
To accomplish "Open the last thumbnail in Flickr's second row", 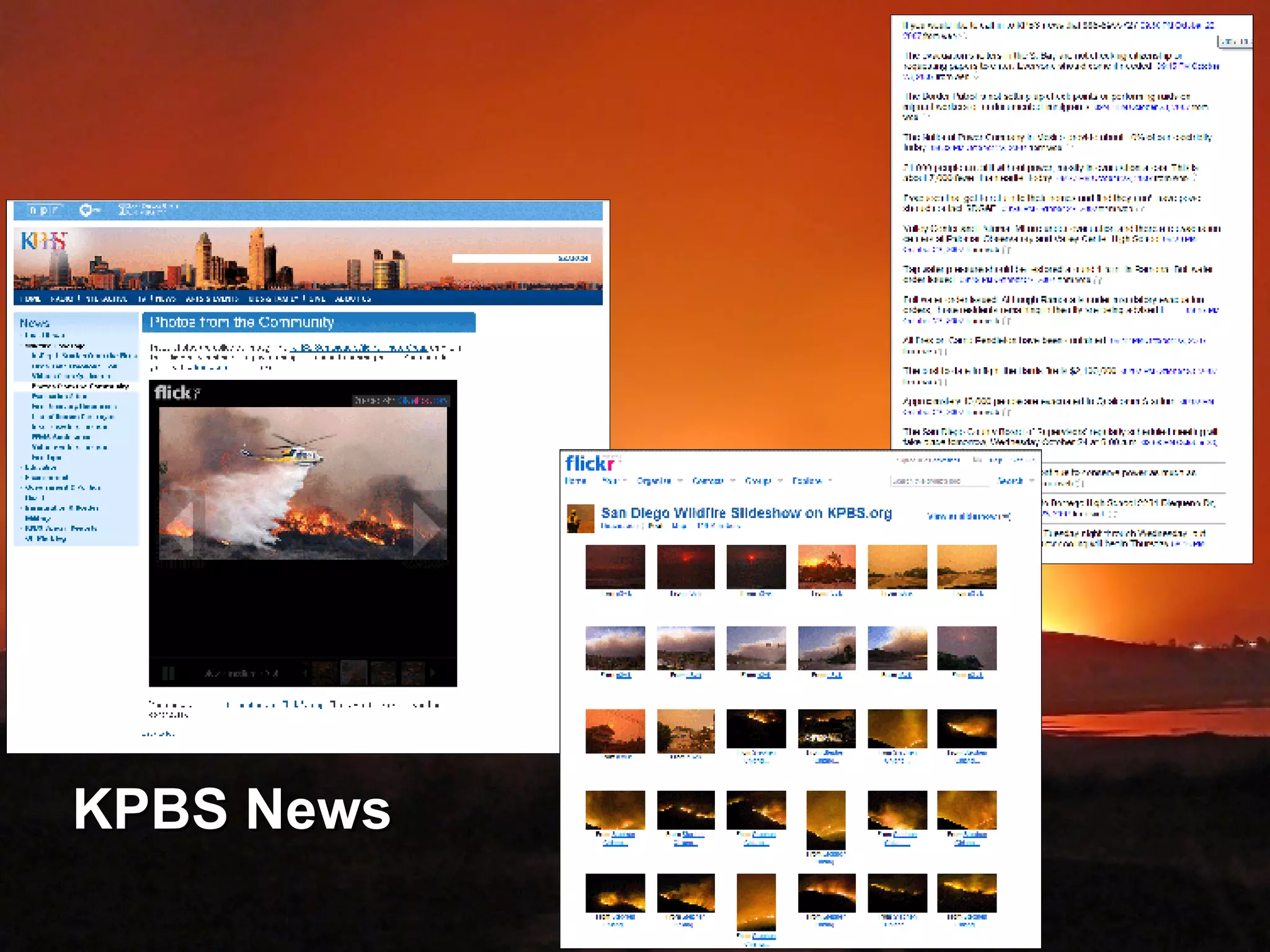I will (x=967, y=648).
